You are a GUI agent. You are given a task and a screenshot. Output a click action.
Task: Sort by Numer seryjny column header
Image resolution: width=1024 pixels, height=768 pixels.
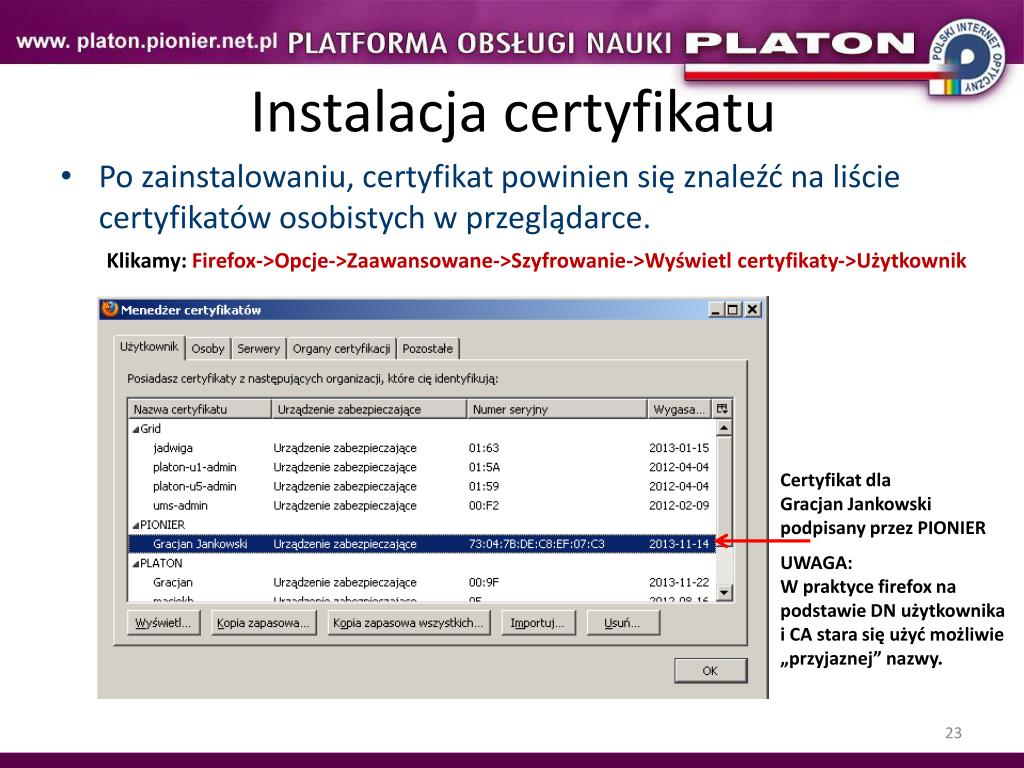(x=557, y=409)
